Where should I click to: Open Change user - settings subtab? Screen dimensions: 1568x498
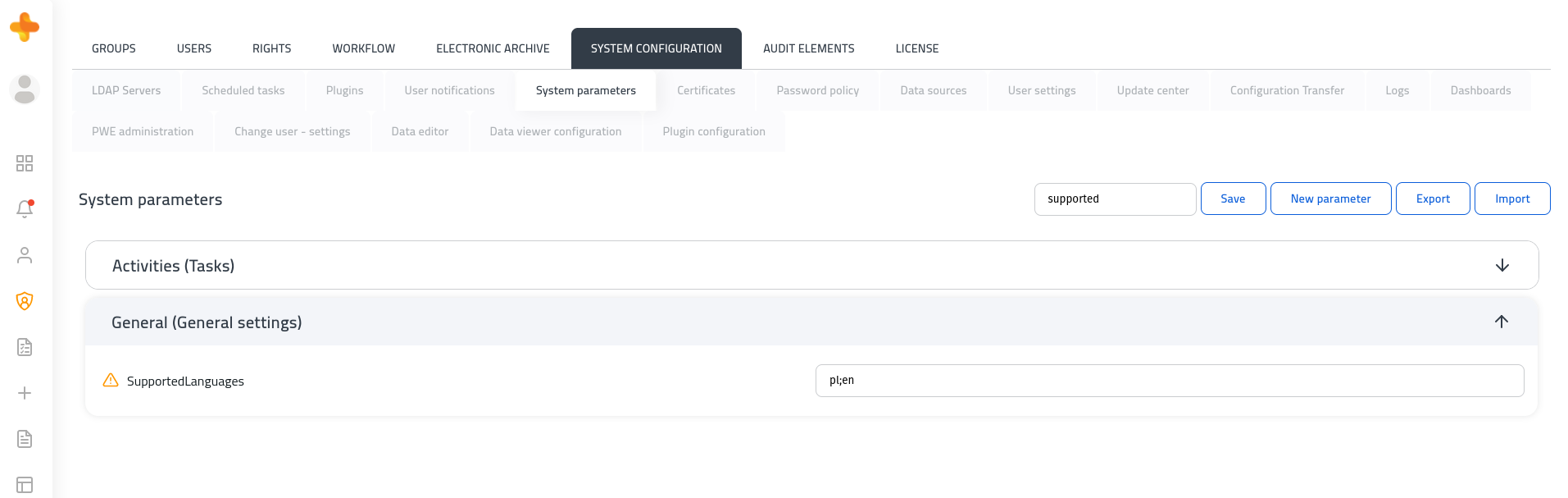[293, 131]
